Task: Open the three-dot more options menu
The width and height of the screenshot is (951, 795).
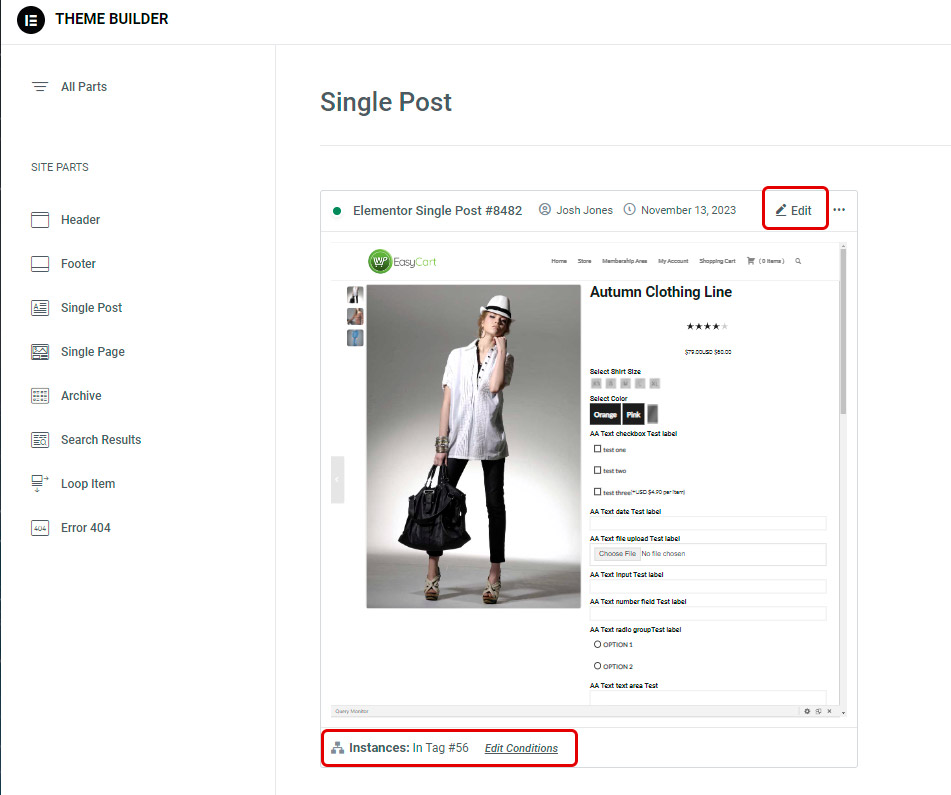Action: (x=839, y=210)
